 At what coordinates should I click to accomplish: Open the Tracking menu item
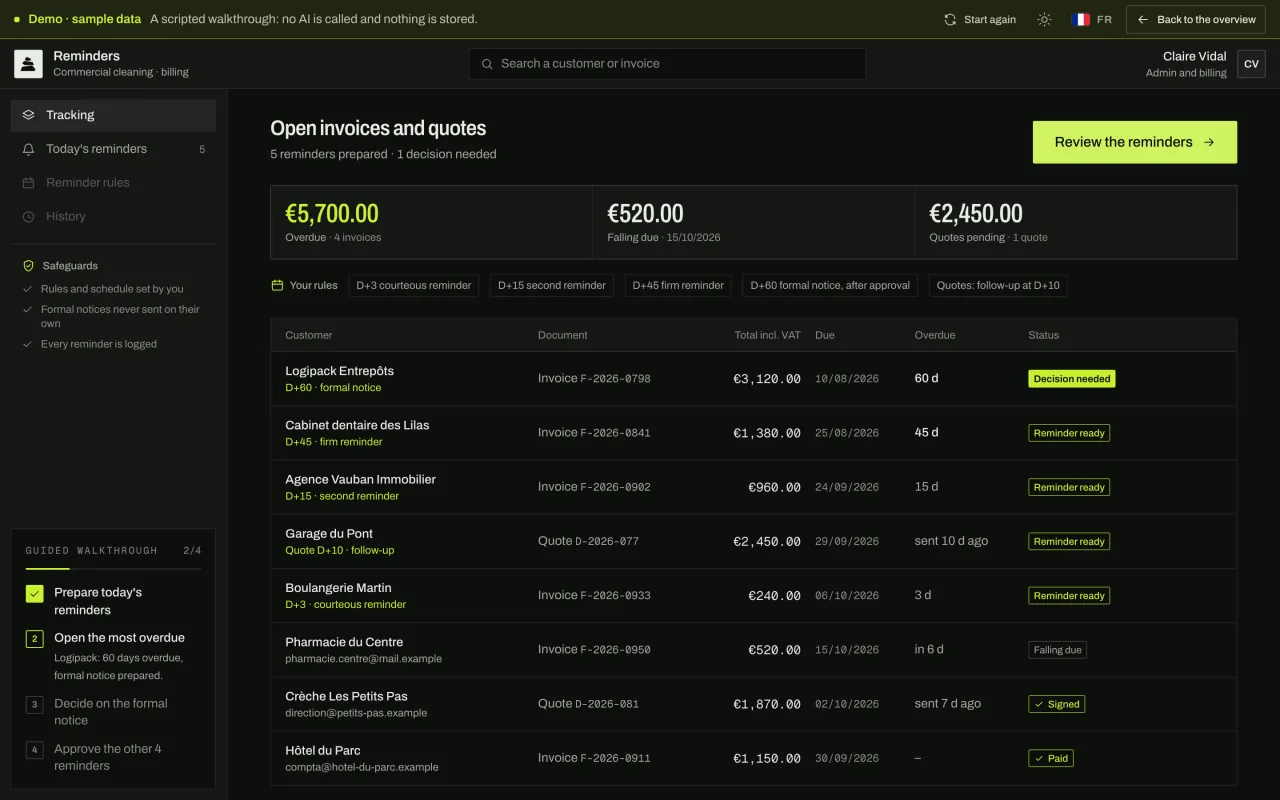[113, 115]
